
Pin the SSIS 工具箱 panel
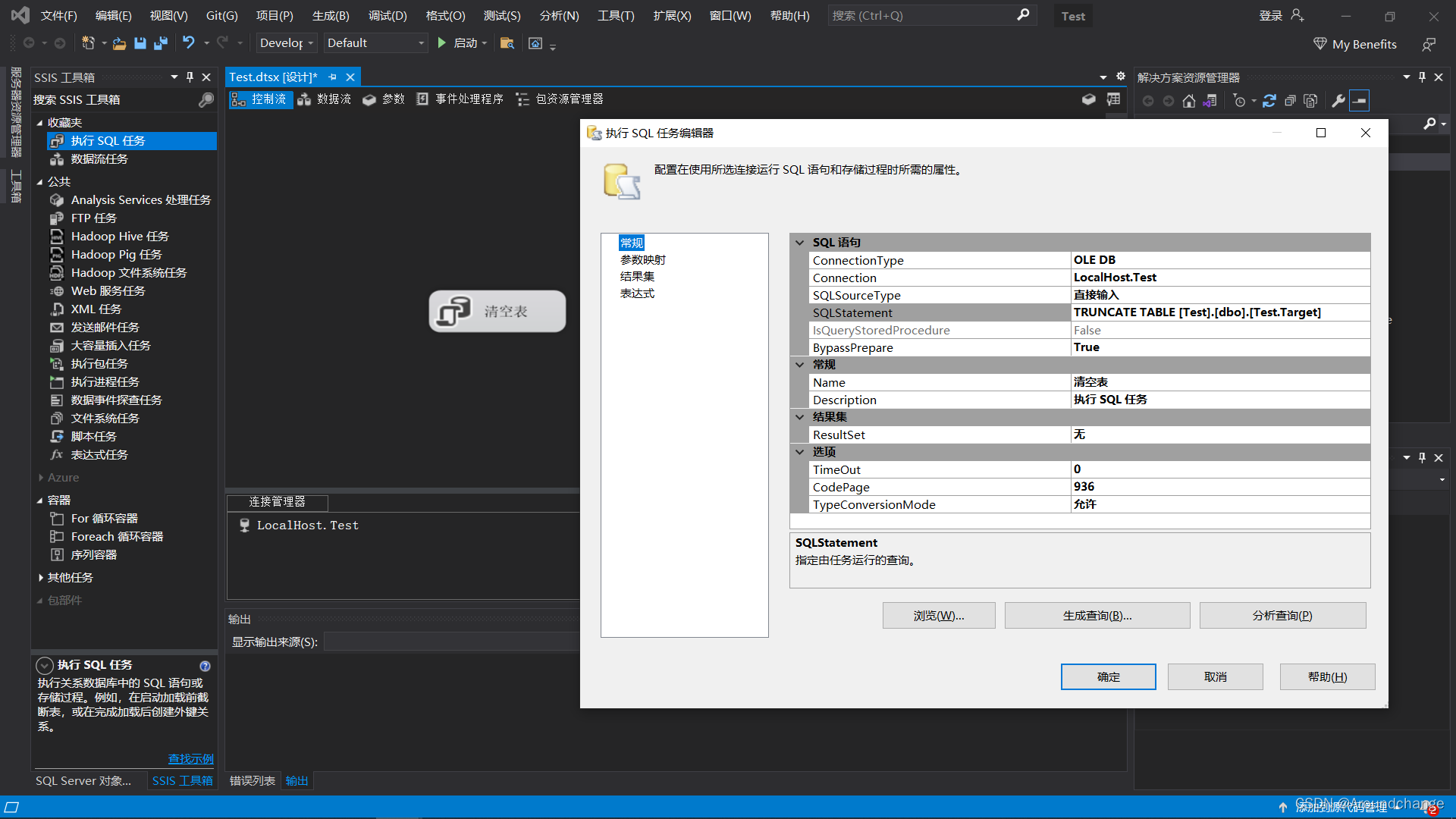[x=190, y=77]
